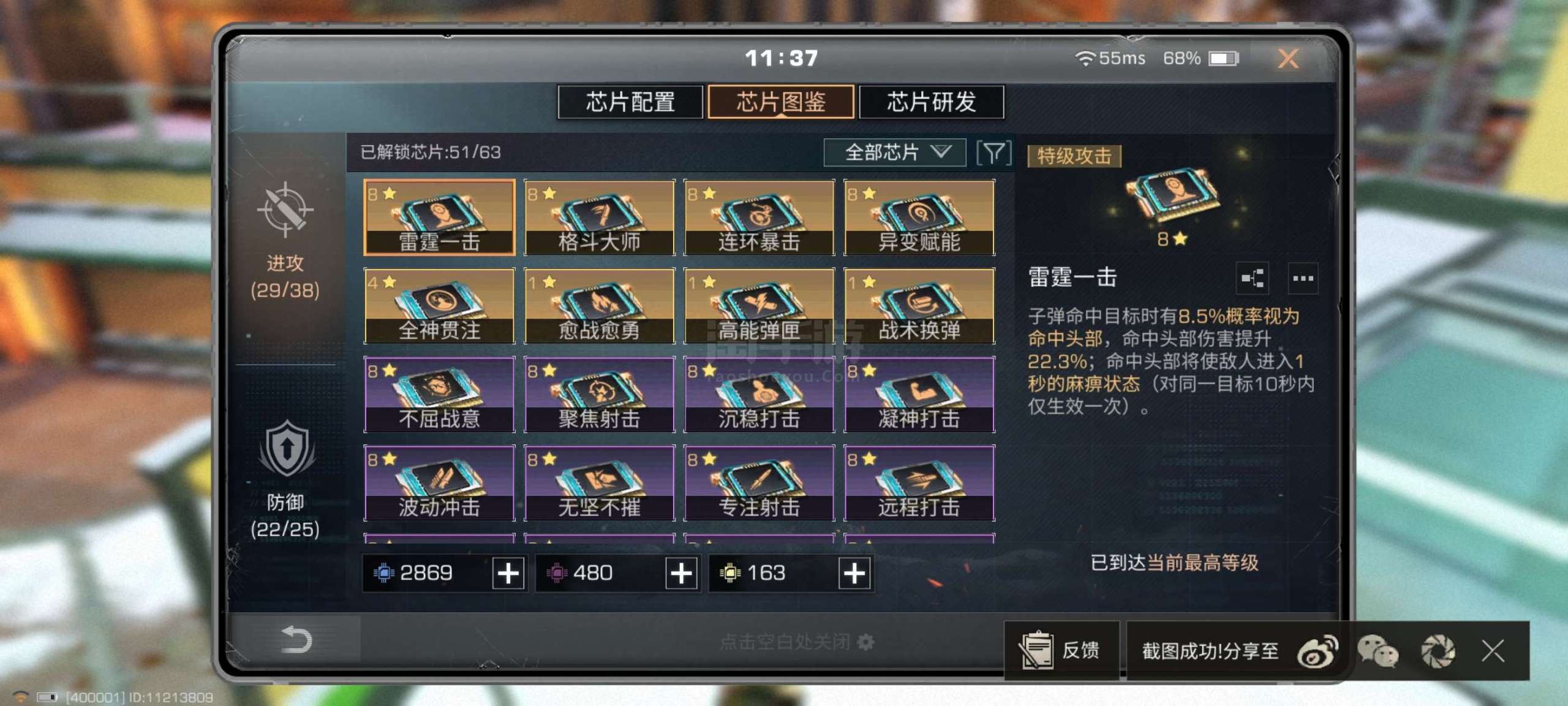Share screenshot to Weibo
This screenshot has height=706, width=1568.
tap(1317, 651)
